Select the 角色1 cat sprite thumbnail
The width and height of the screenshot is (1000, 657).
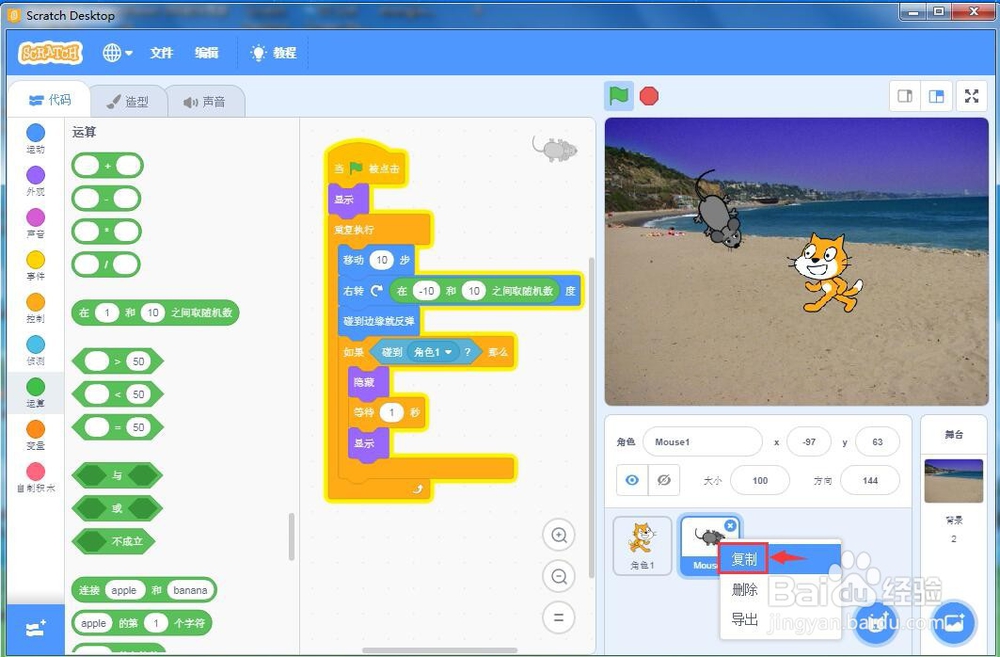coord(642,545)
